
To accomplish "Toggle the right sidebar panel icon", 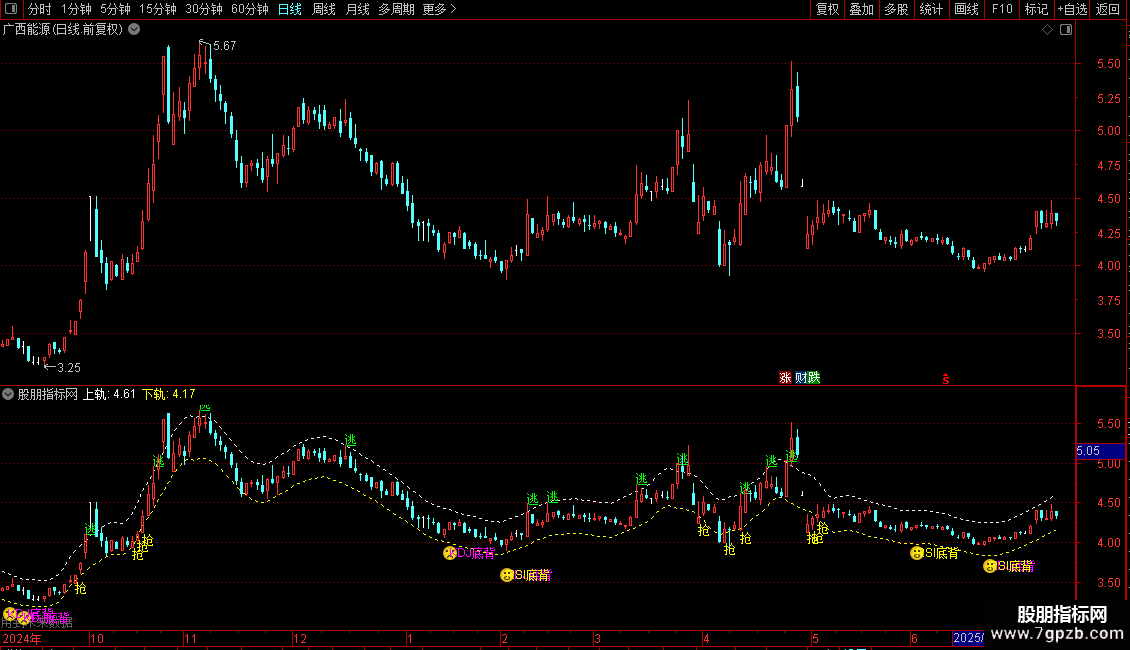I will tap(1066, 30).
